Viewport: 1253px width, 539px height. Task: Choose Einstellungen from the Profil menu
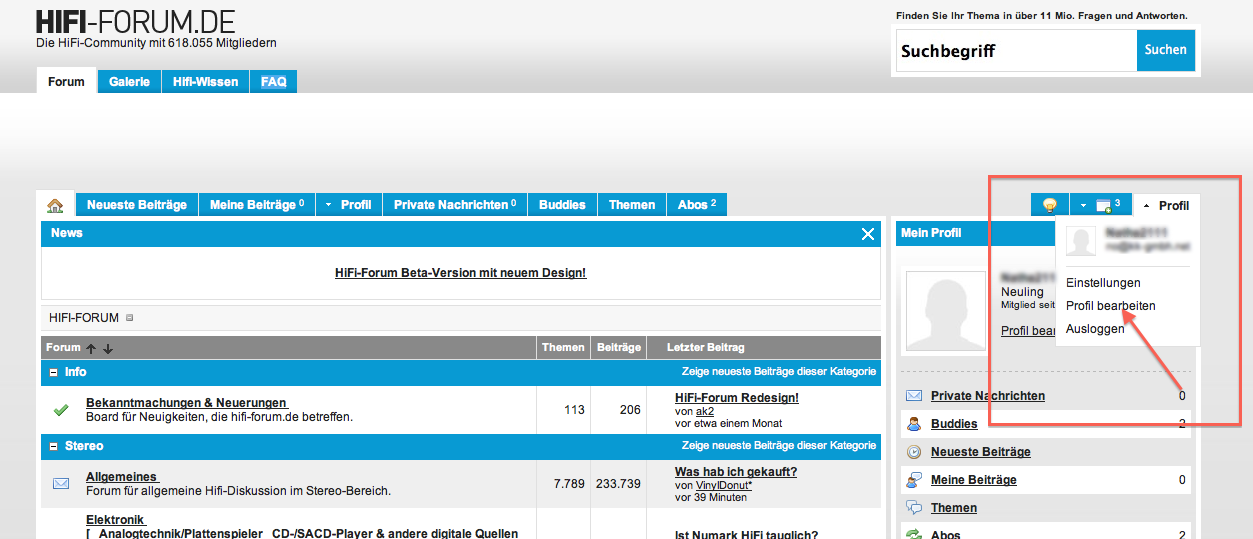pyautogui.click(x=1103, y=283)
